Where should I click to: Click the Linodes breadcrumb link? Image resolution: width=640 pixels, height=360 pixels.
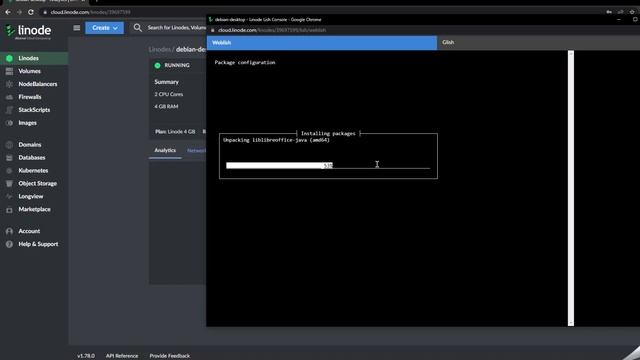160,49
